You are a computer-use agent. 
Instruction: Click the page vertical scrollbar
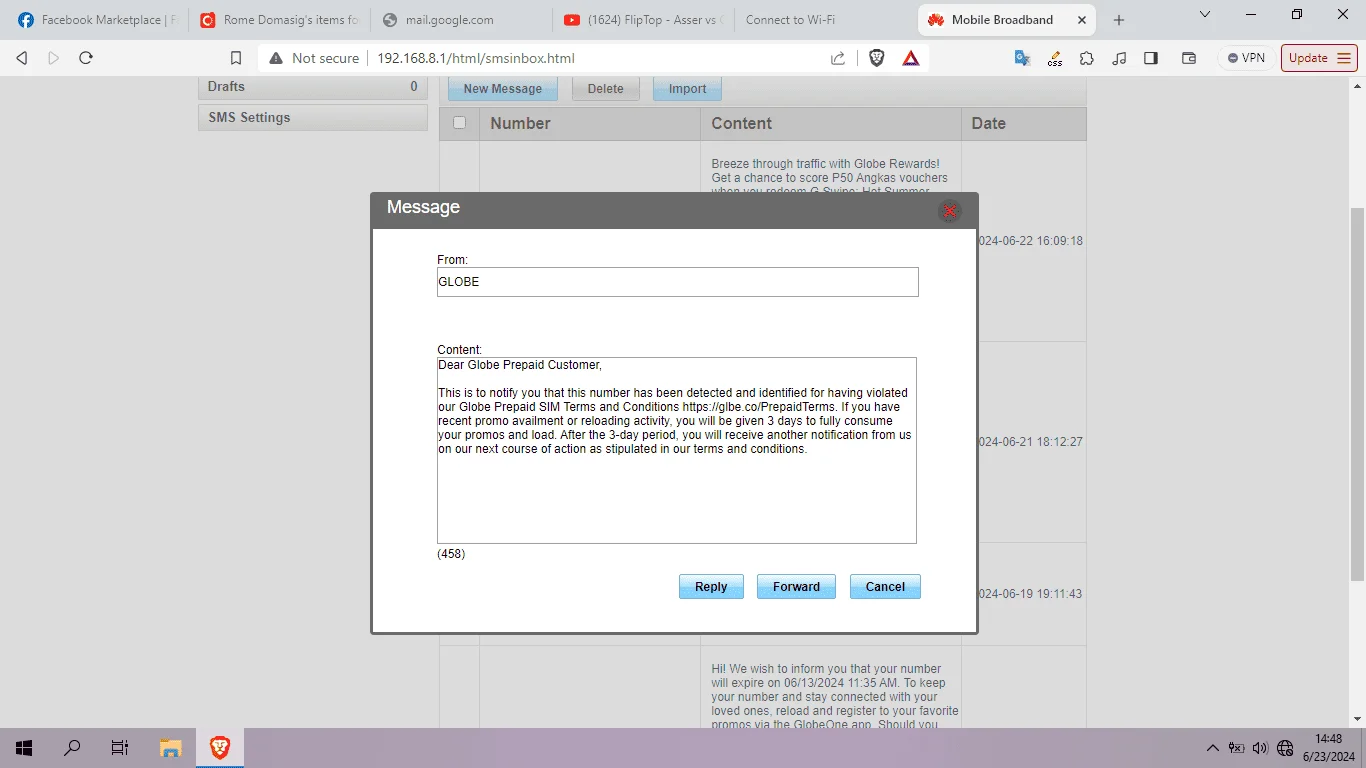pyautogui.click(x=1358, y=394)
